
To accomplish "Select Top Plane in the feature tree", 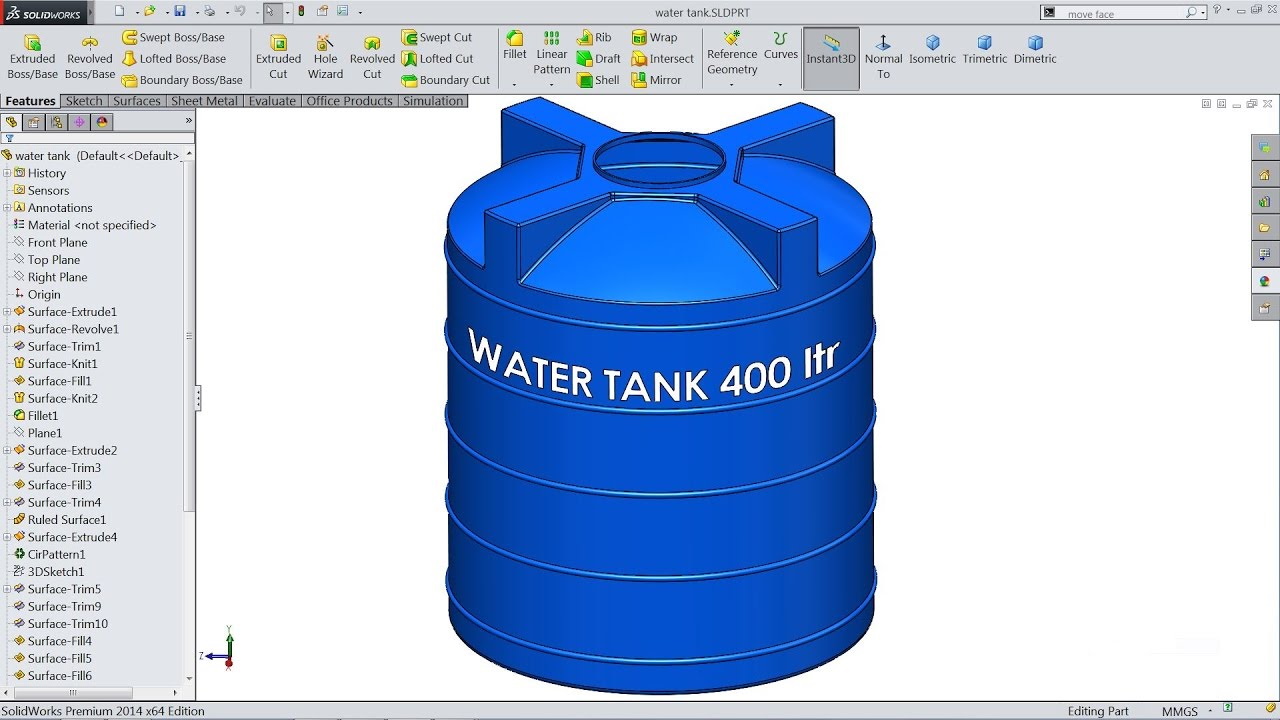I will [x=53, y=260].
